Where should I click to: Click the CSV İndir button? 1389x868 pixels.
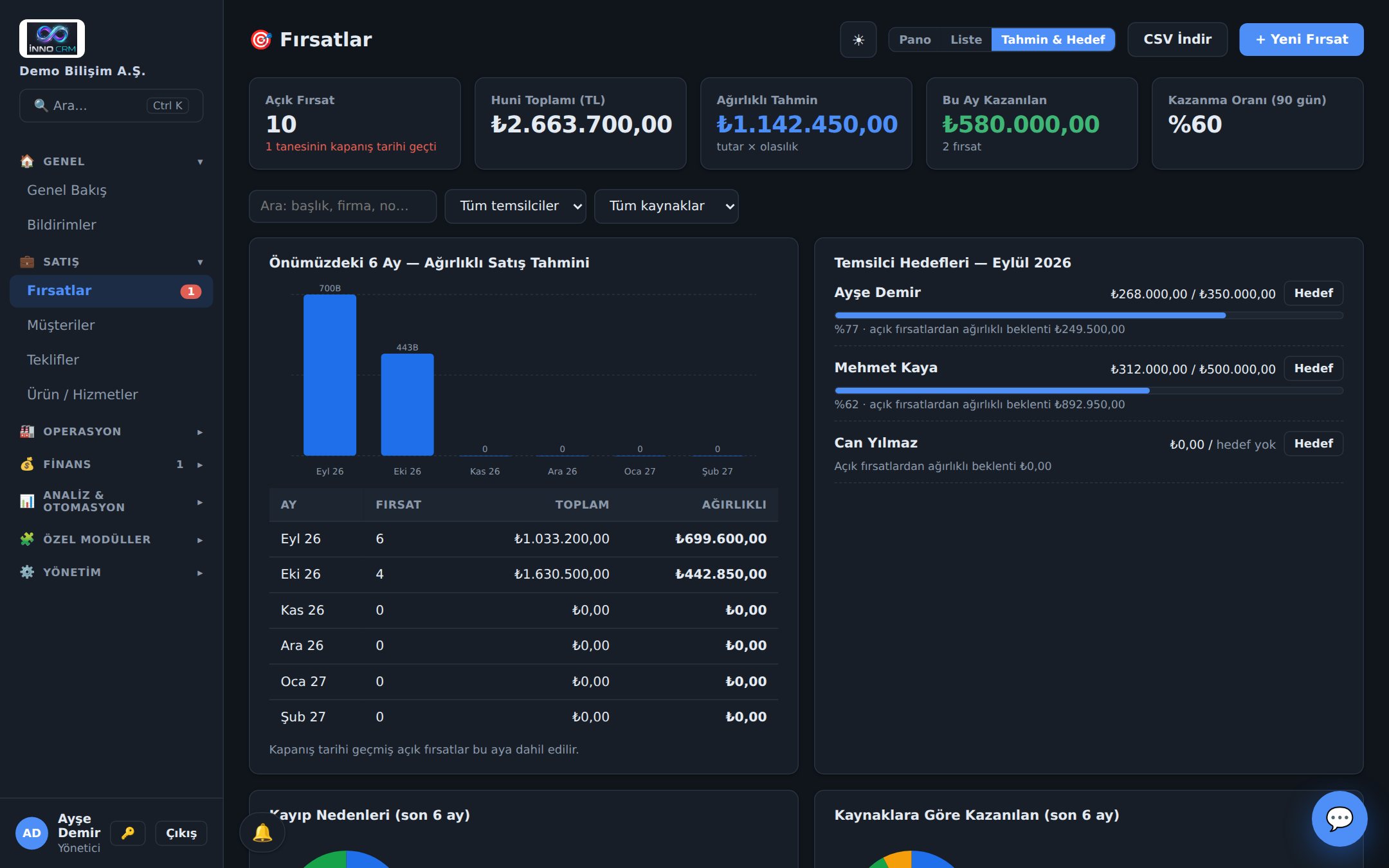point(1177,40)
